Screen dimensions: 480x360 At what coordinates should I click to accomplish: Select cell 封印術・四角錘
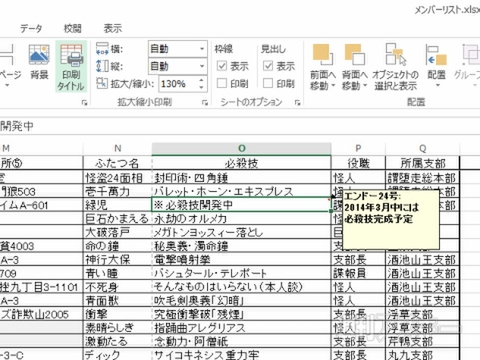242,178
